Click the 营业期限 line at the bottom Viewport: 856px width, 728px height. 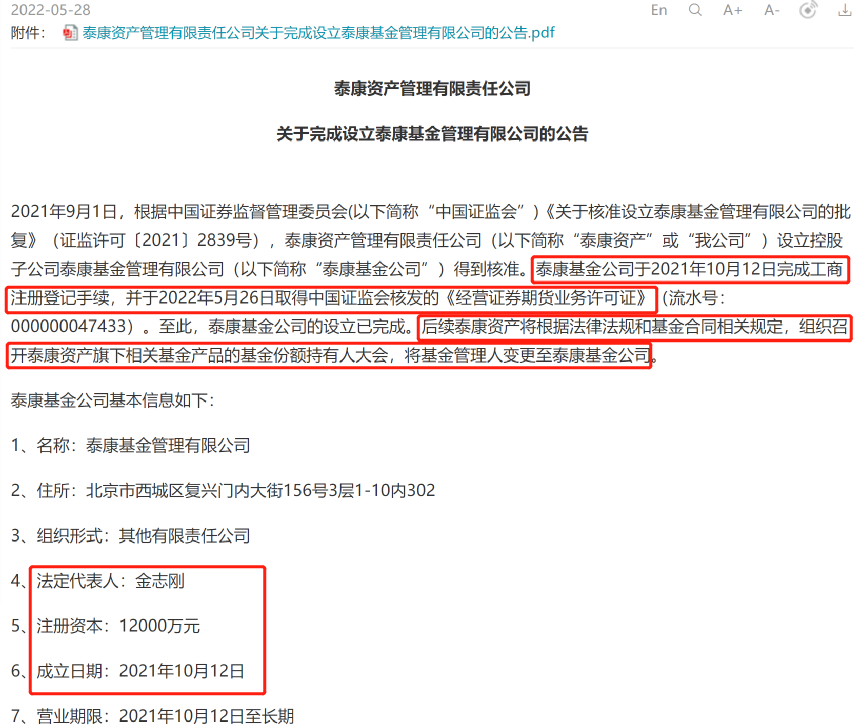[152, 715]
